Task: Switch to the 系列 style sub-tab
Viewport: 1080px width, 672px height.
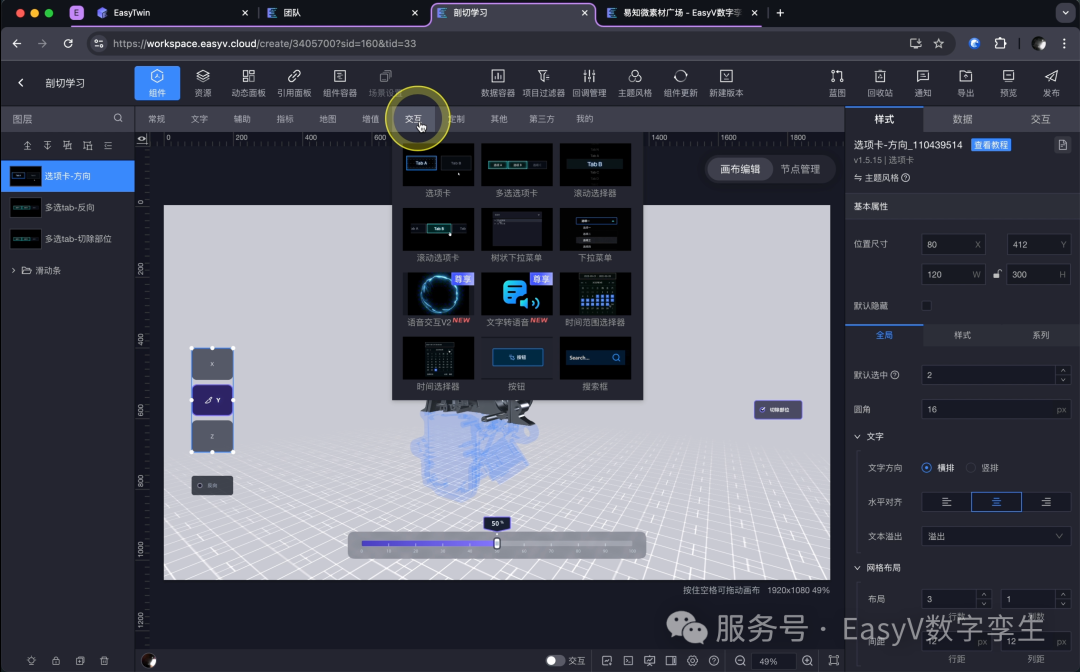Action: 1041,335
